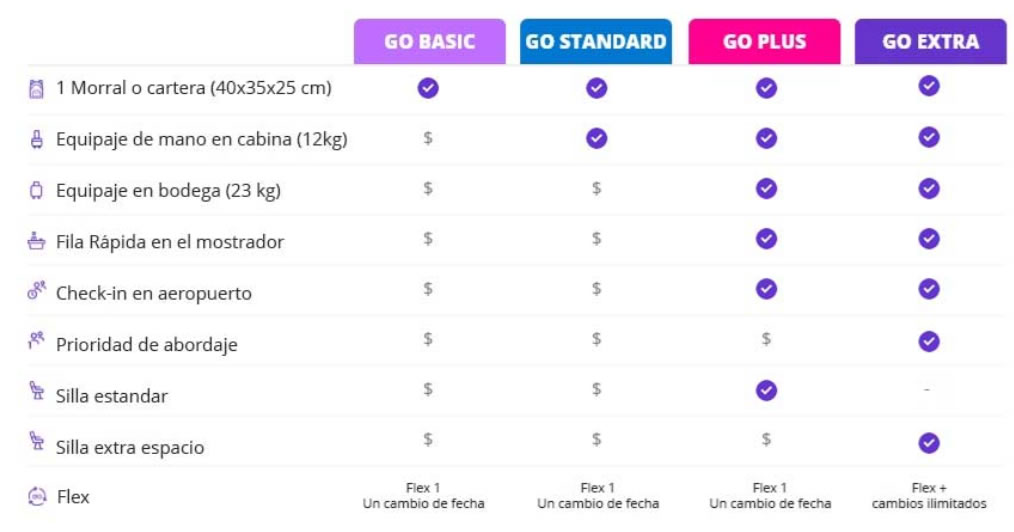The height and width of the screenshot is (532, 1014).
Task: Click GO PLUS checkmark for Silla estandar
Action: pyautogui.click(x=766, y=390)
